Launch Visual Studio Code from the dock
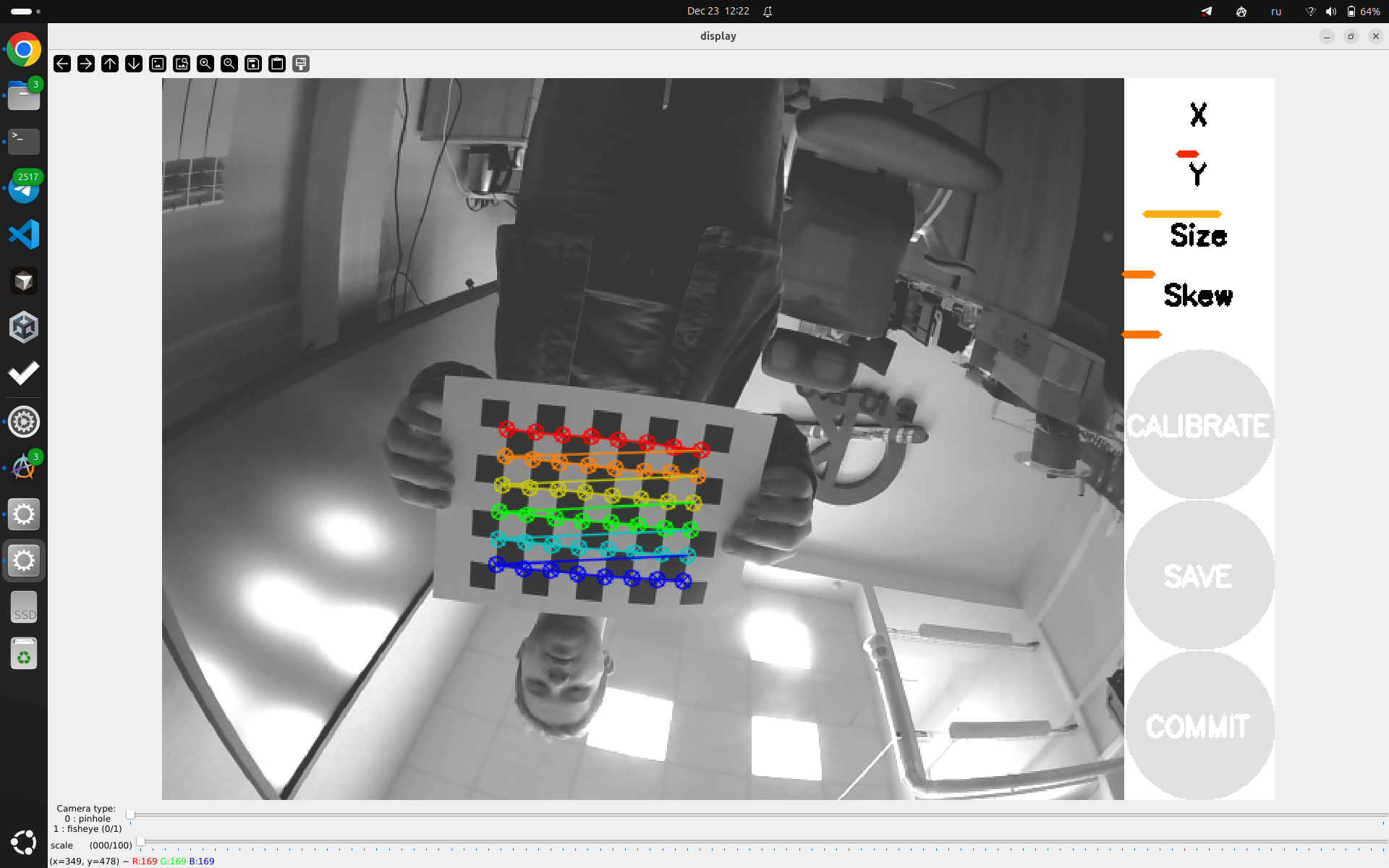Screen dimensions: 1389x868 24,234
